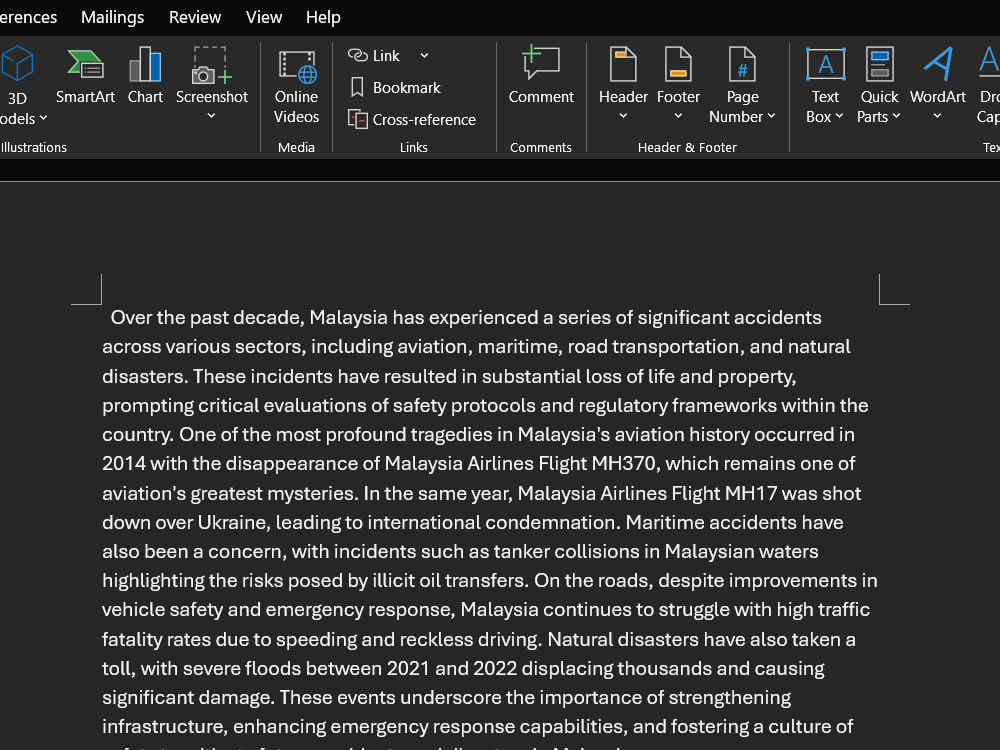Switch to the View tab
Screen dimensions: 1000x750
(x=263, y=17)
